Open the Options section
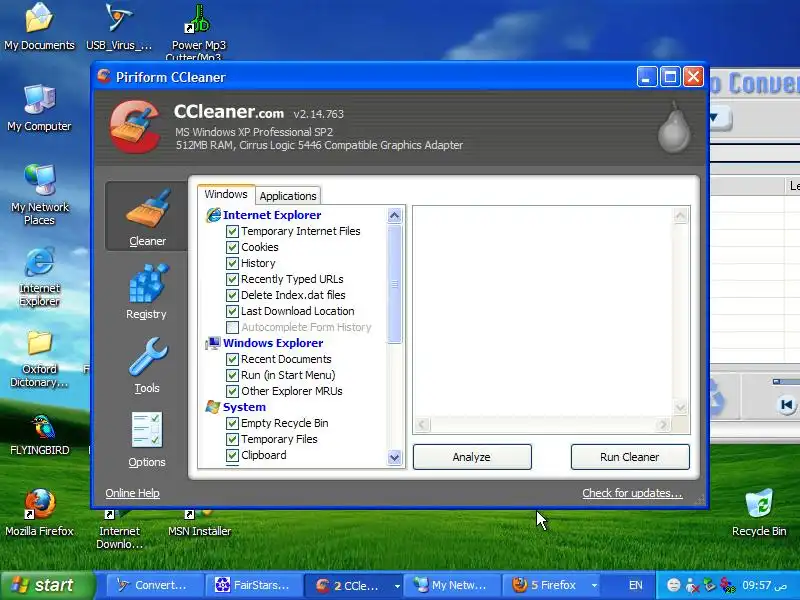The width and height of the screenshot is (800, 600). tap(147, 439)
